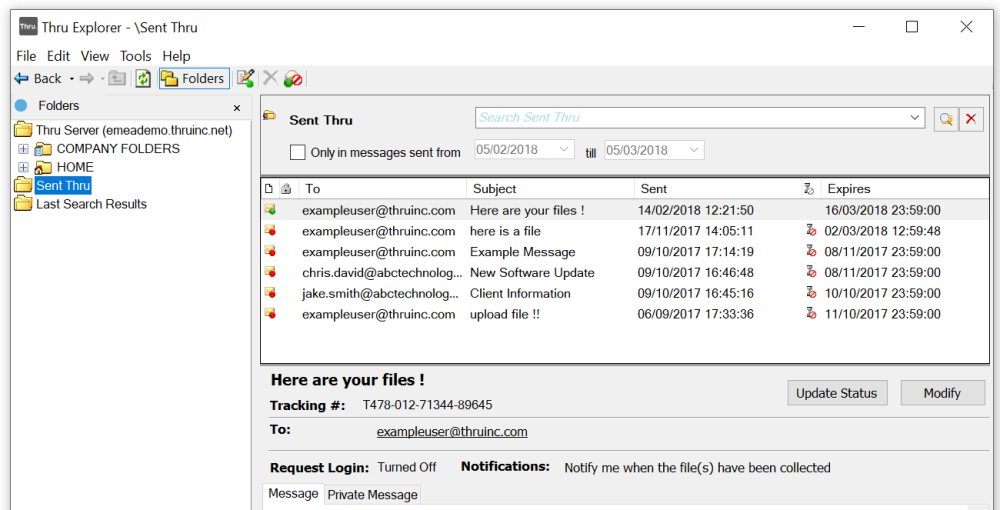The image size is (1000, 510).
Task: Open the Tools menu
Action: 136,56
